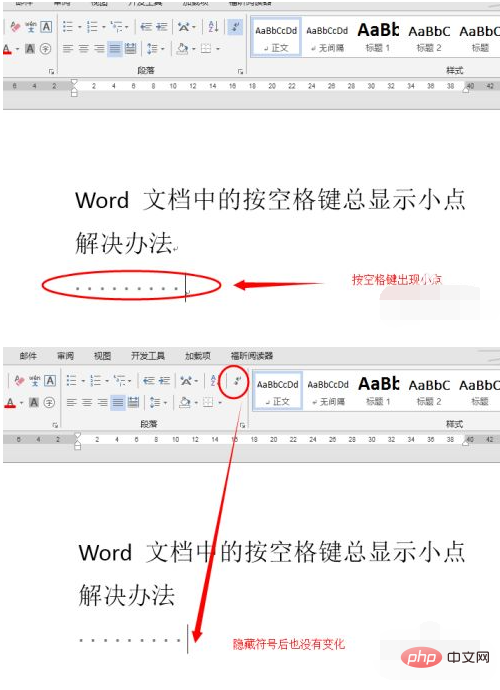Apply 正文 style in upper ribbon
The height and width of the screenshot is (690, 500).
276,37
